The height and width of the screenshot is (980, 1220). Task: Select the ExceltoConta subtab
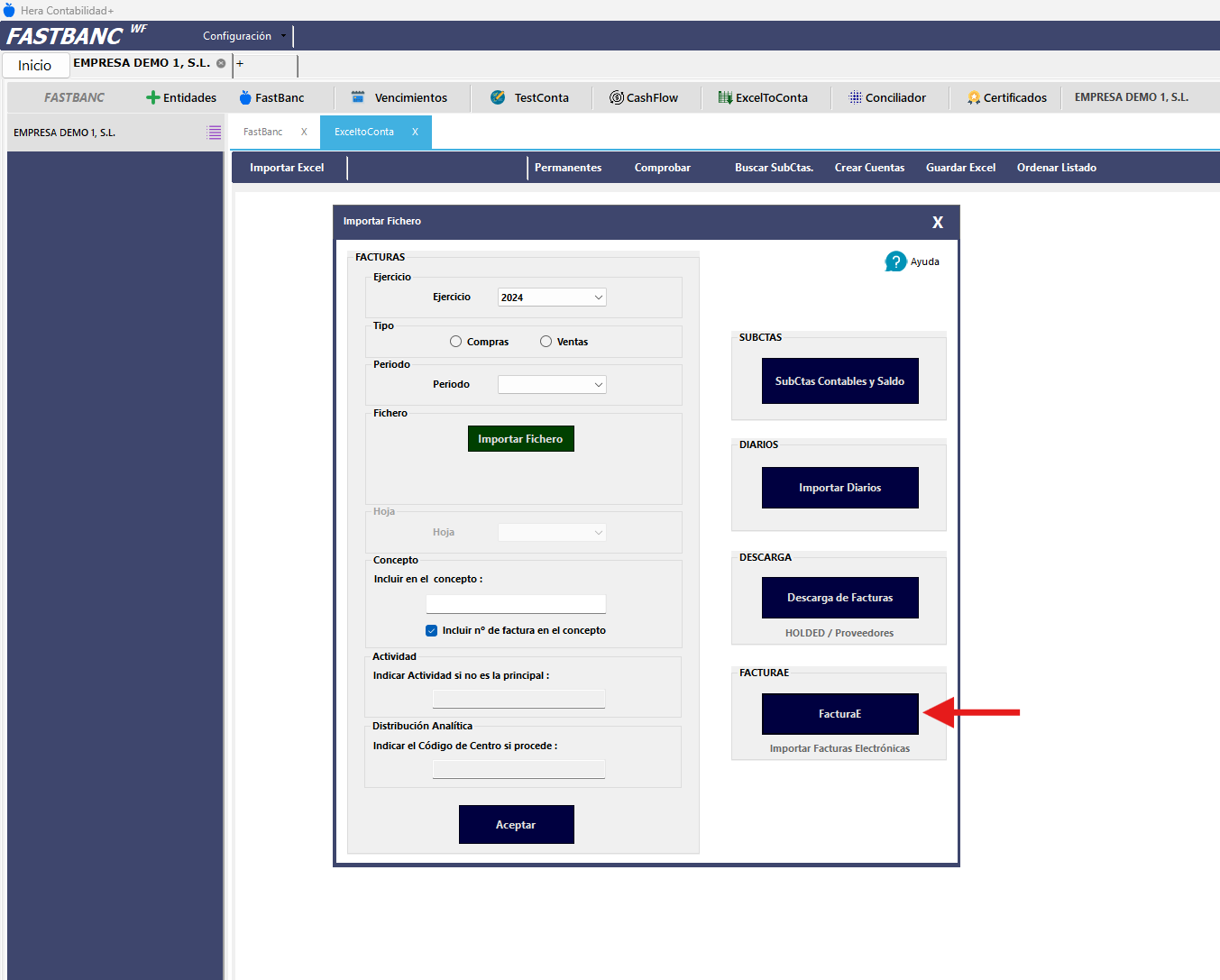pos(364,132)
